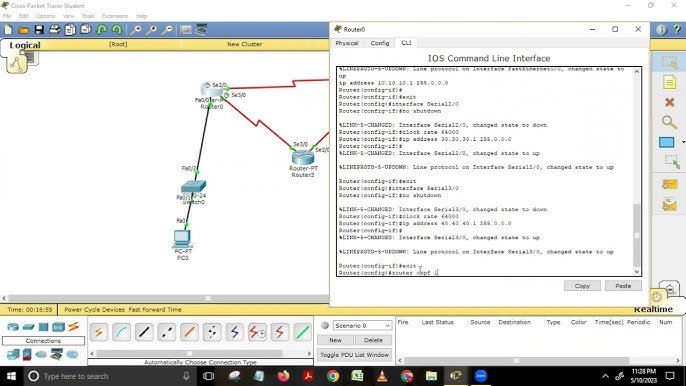Choose the straight-through copper cable icon

144,332
